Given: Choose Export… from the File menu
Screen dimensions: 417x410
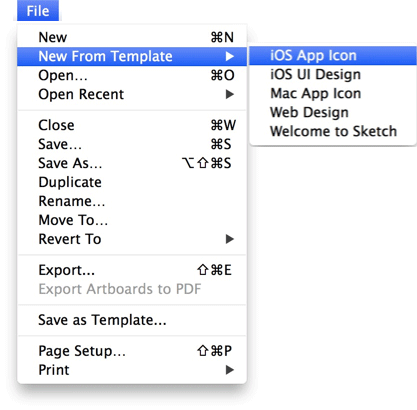Looking at the screenshot, I should [132, 270].
